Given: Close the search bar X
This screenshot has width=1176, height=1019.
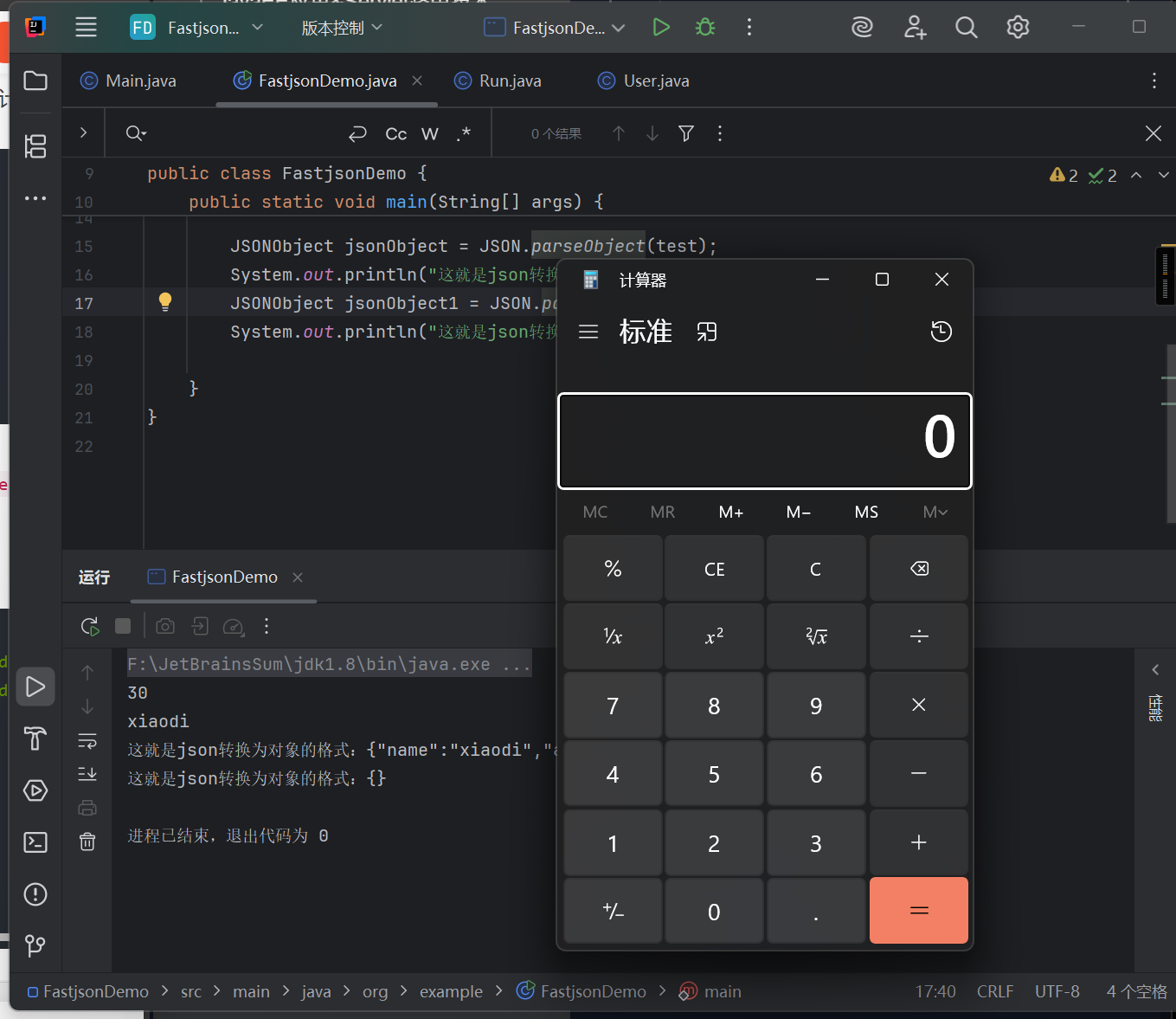Looking at the screenshot, I should point(1154,133).
